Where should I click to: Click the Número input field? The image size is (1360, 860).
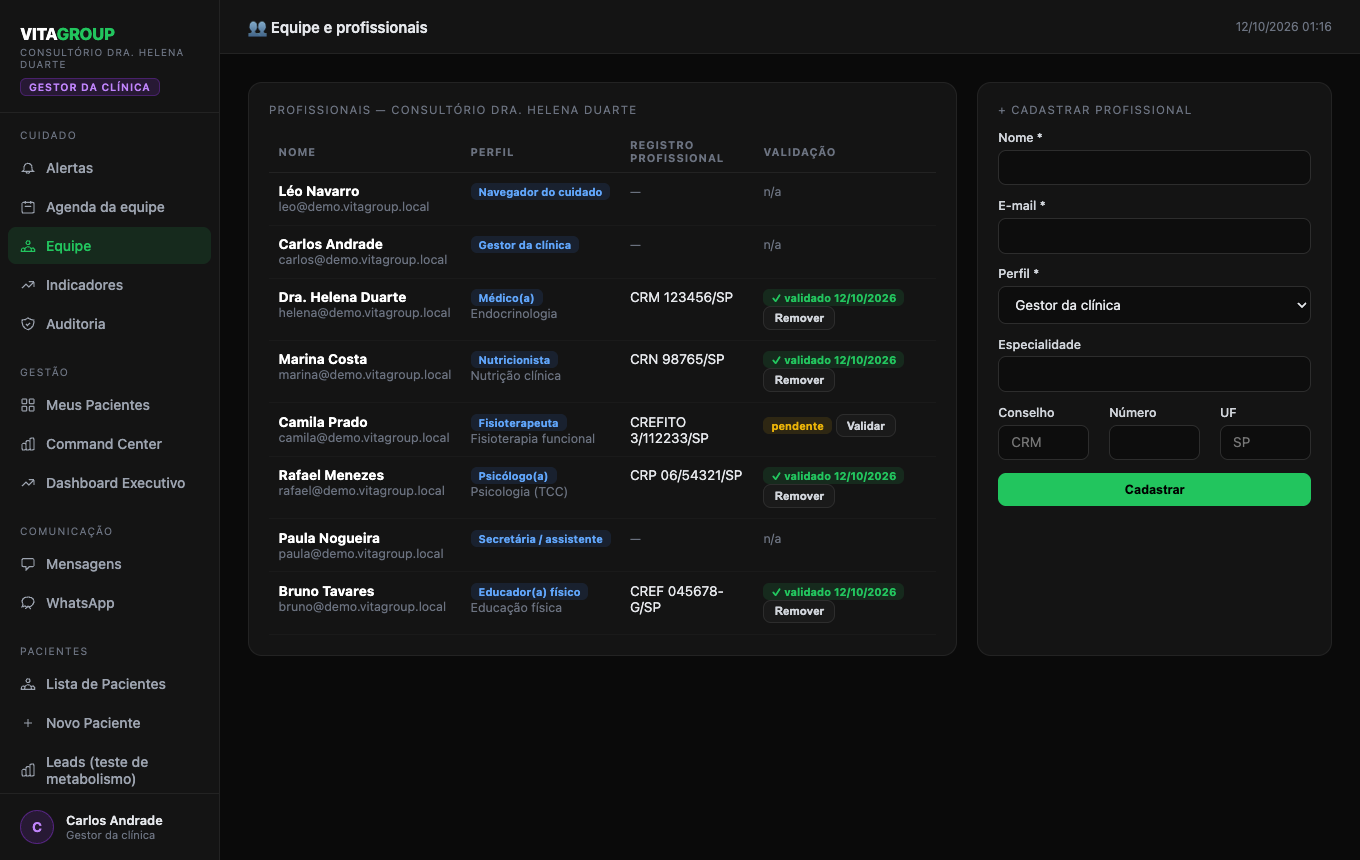point(1154,442)
